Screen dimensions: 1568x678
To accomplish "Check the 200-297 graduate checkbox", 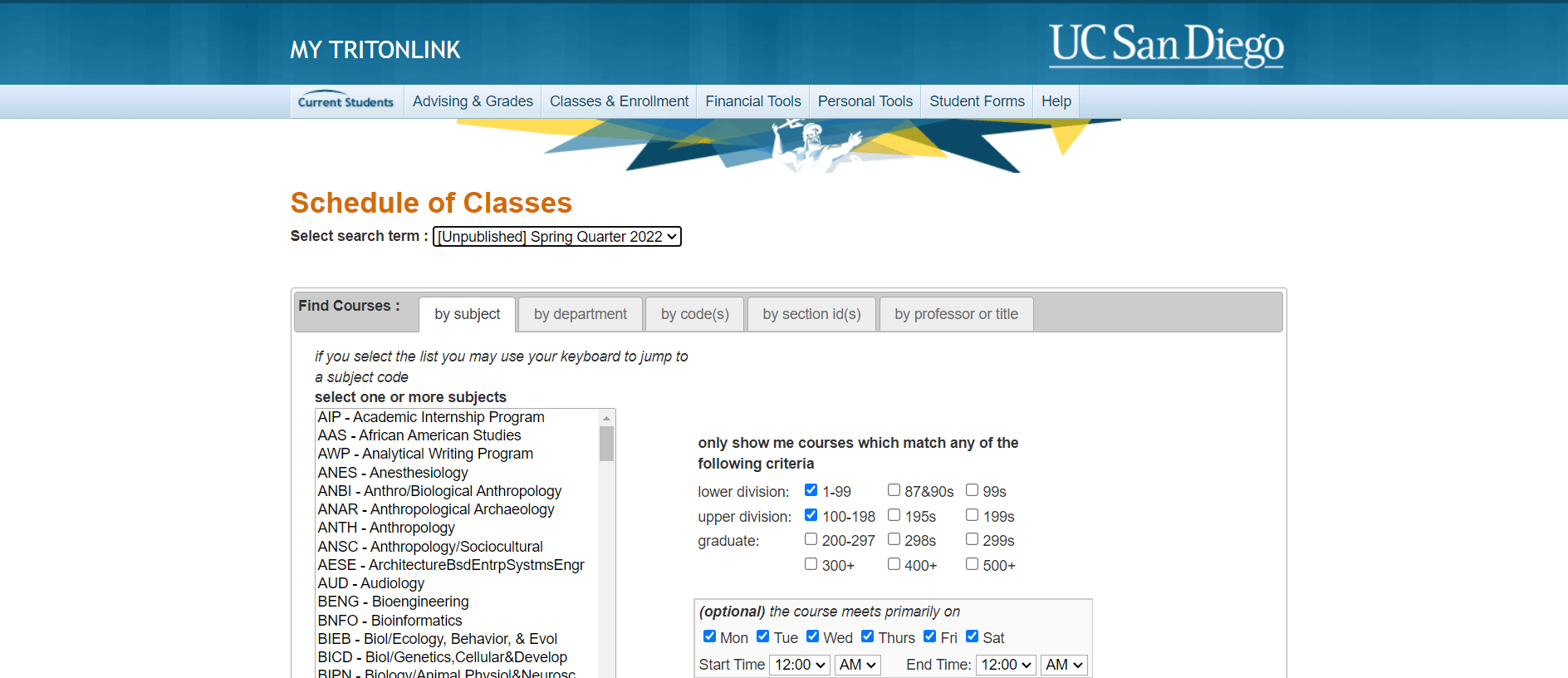I will 811,539.
